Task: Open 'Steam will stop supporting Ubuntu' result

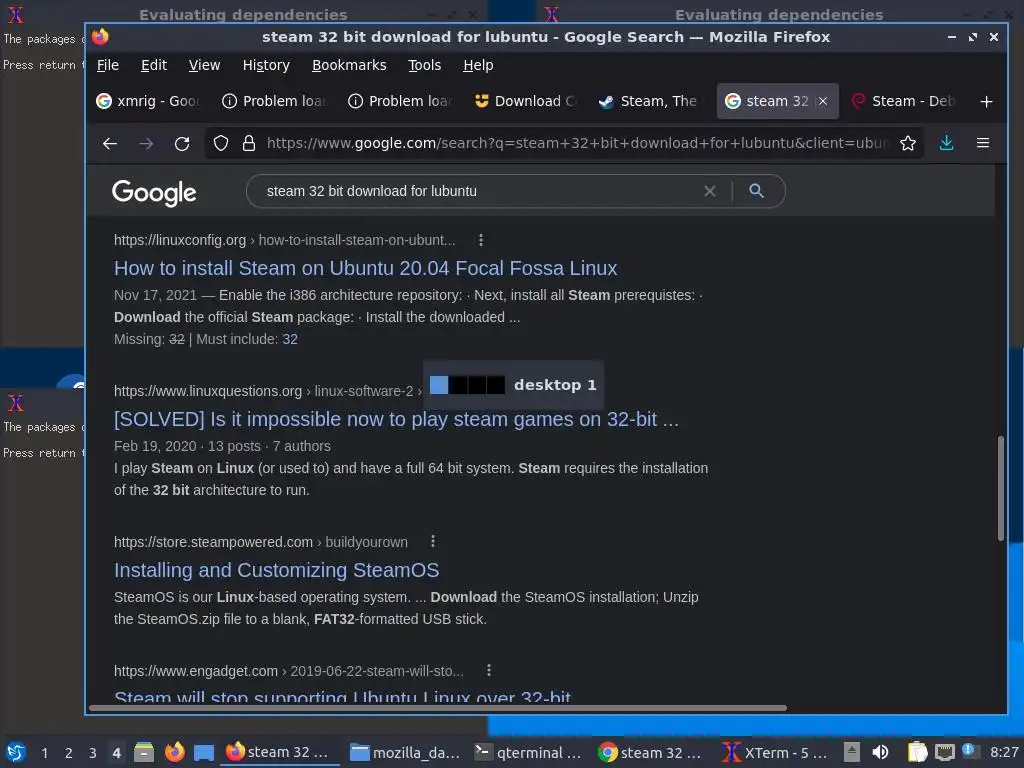Action: coord(343,696)
